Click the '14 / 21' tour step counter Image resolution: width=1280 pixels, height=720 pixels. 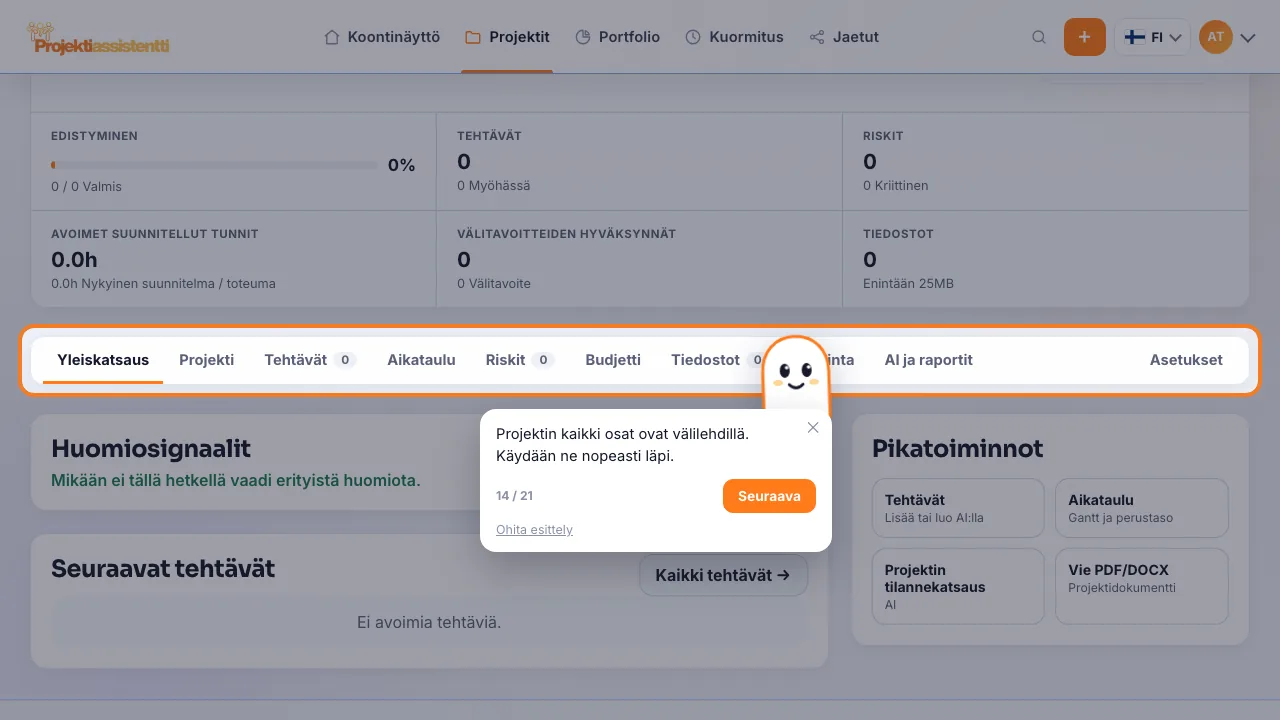tap(514, 496)
